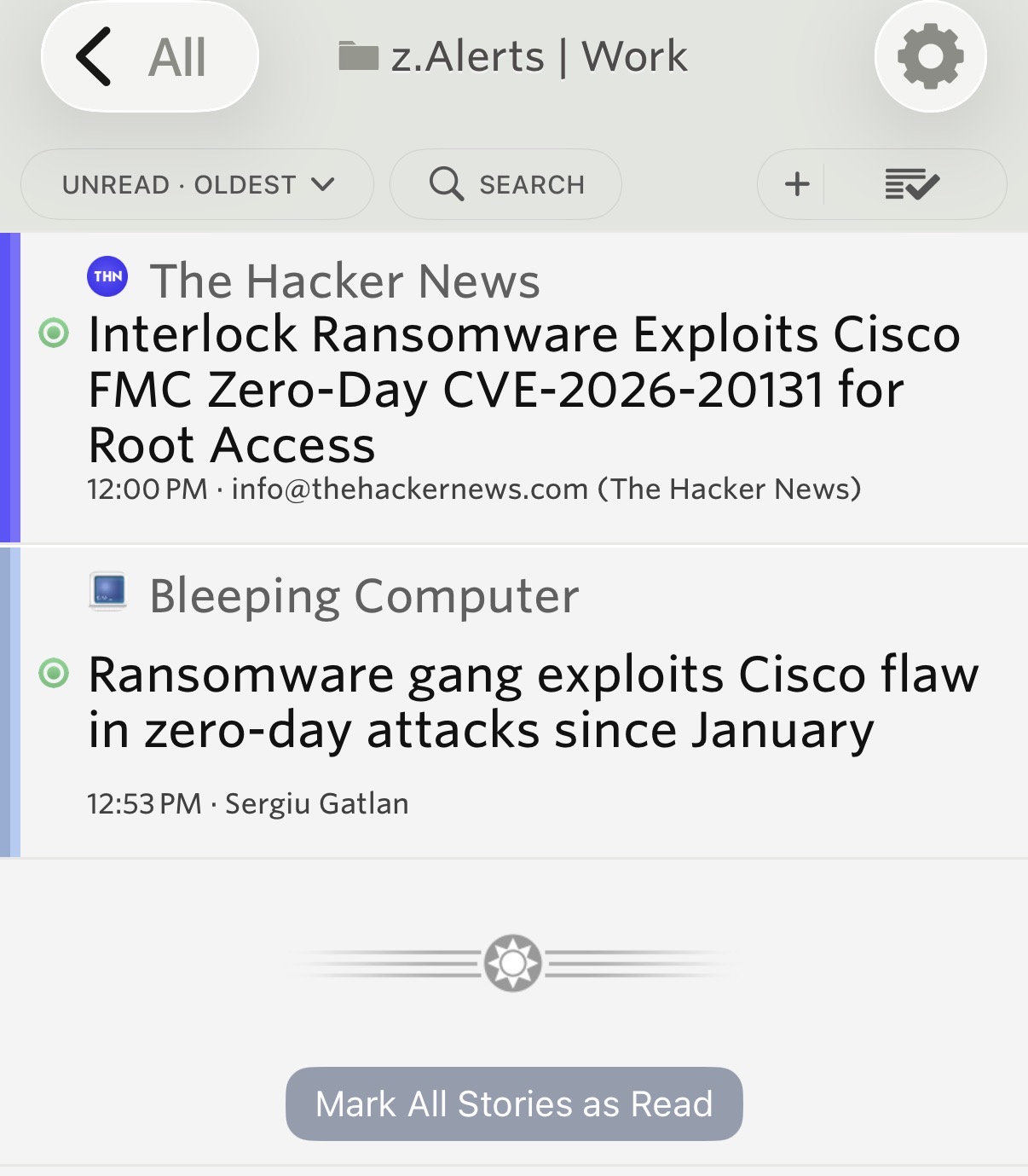Tap the plus icon in toolbar
1028x1176 pixels.
click(796, 183)
